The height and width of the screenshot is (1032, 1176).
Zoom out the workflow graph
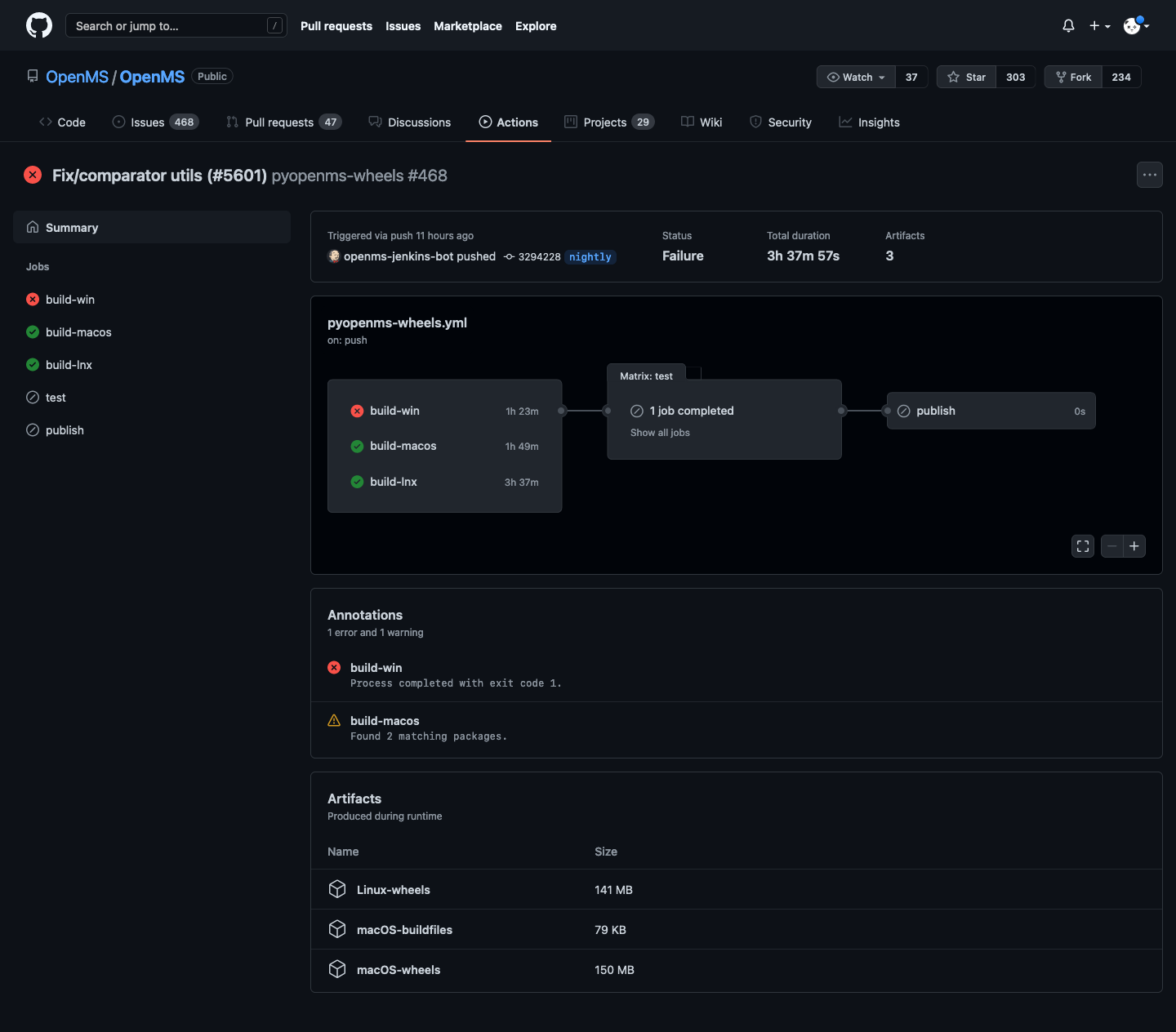1112,546
